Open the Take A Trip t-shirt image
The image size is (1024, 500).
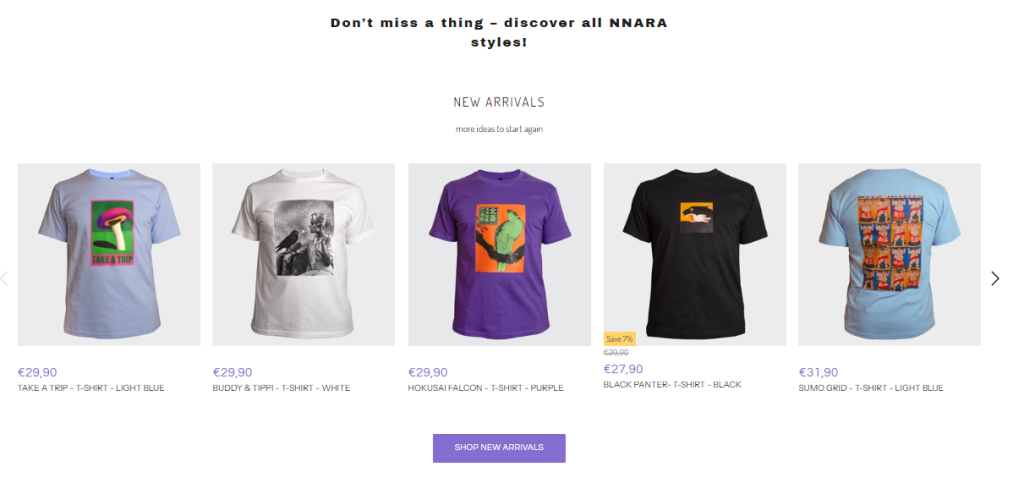click(x=109, y=254)
